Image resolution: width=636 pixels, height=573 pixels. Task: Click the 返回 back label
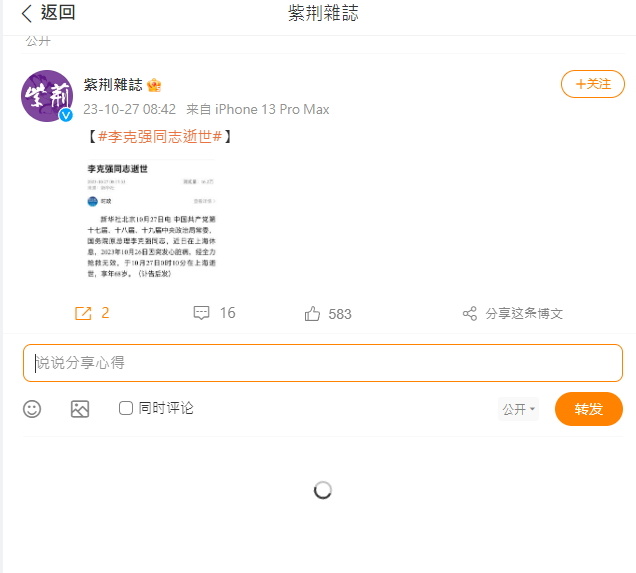tap(58, 13)
